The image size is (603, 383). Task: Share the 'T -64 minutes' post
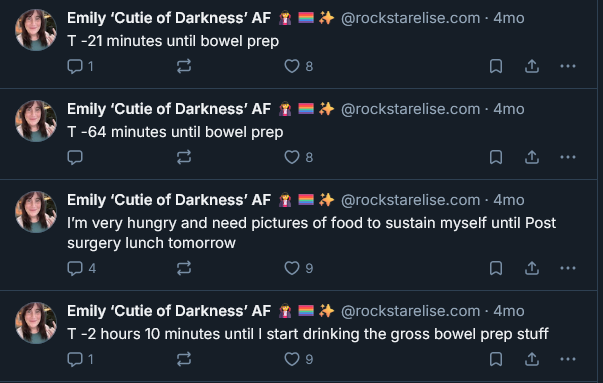pos(532,157)
